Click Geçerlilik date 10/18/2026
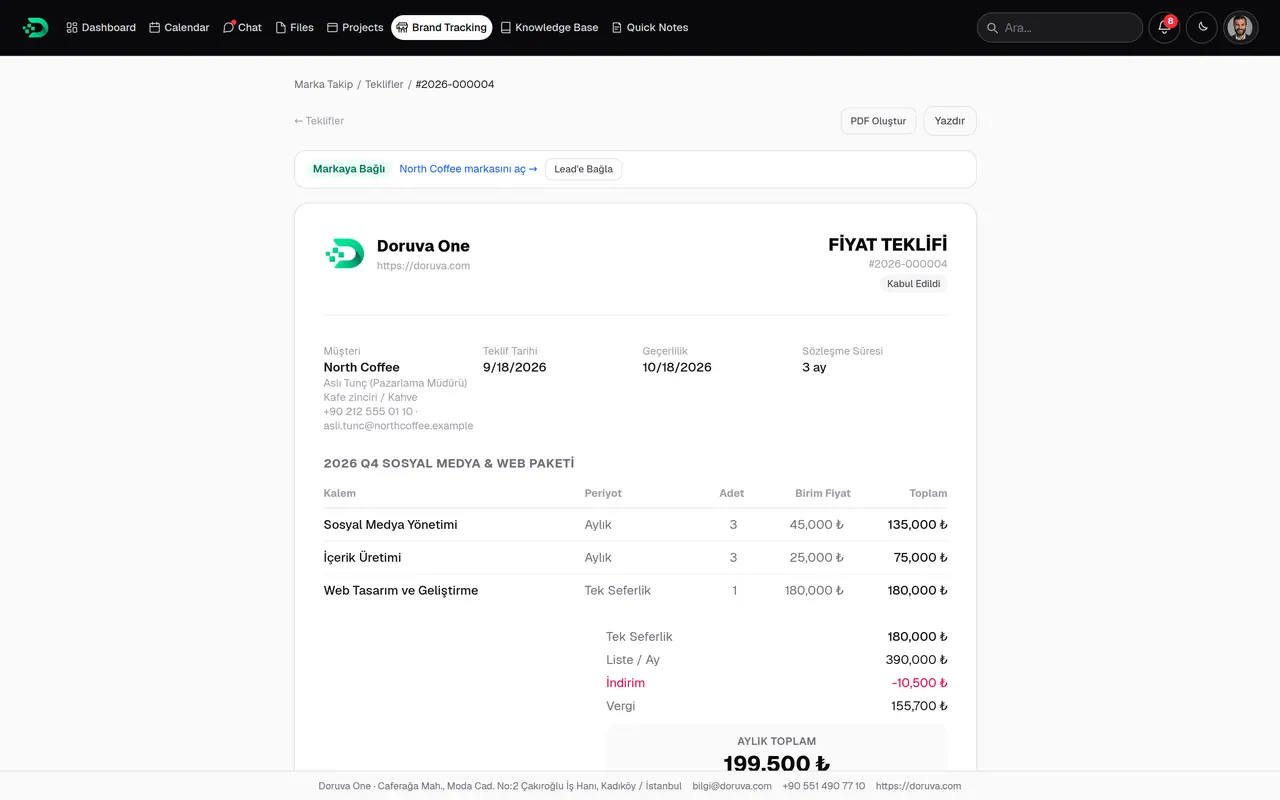1280x800 pixels. coord(677,367)
